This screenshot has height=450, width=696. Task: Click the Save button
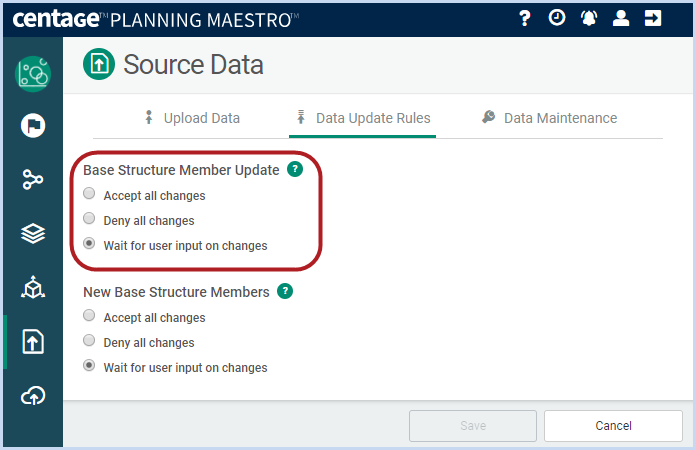click(x=473, y=426)
